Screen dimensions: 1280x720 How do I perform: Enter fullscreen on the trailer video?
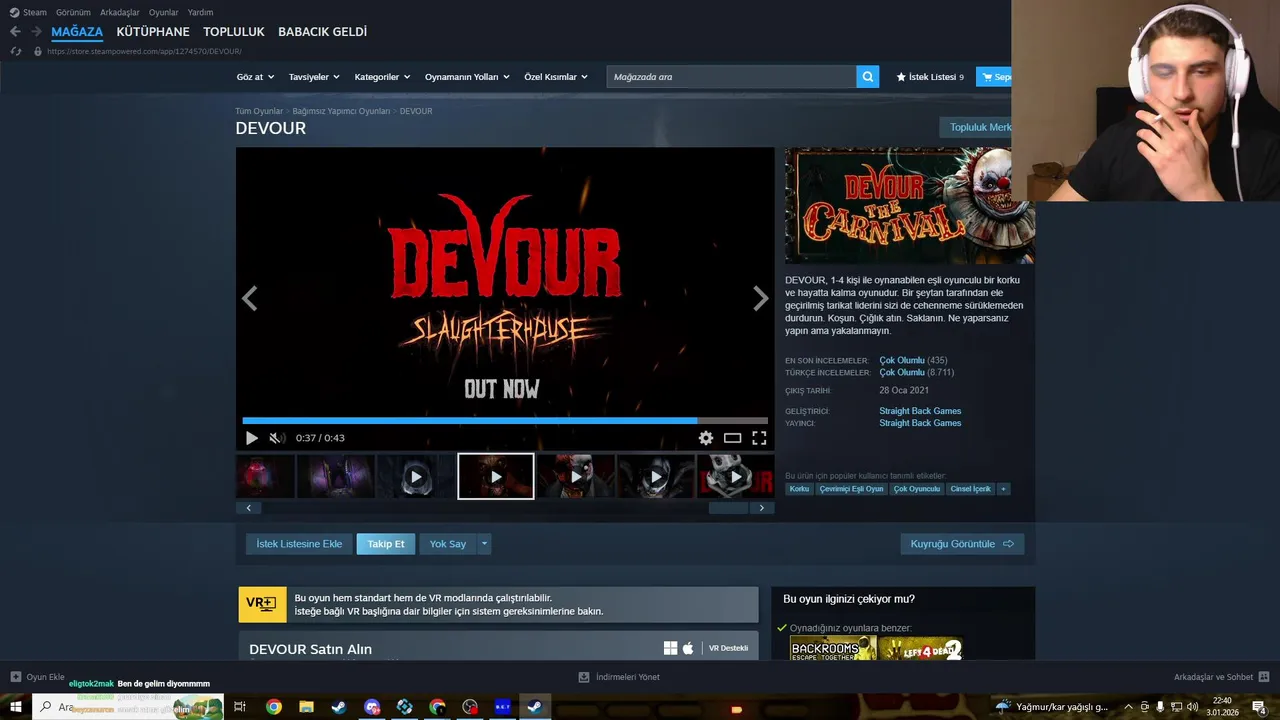759,438
